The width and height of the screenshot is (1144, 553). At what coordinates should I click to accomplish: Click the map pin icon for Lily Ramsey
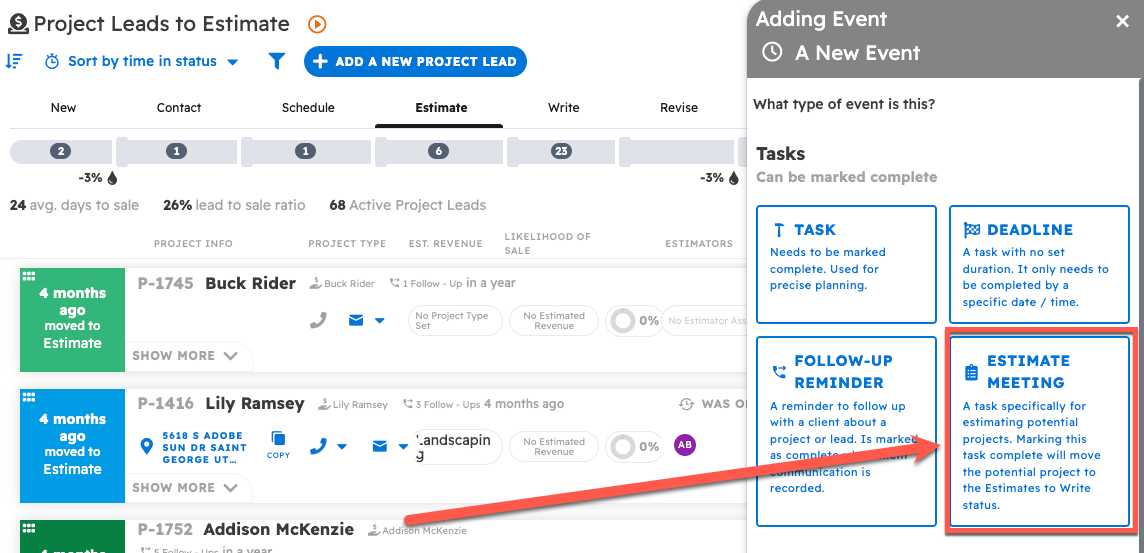coord(147,445)
